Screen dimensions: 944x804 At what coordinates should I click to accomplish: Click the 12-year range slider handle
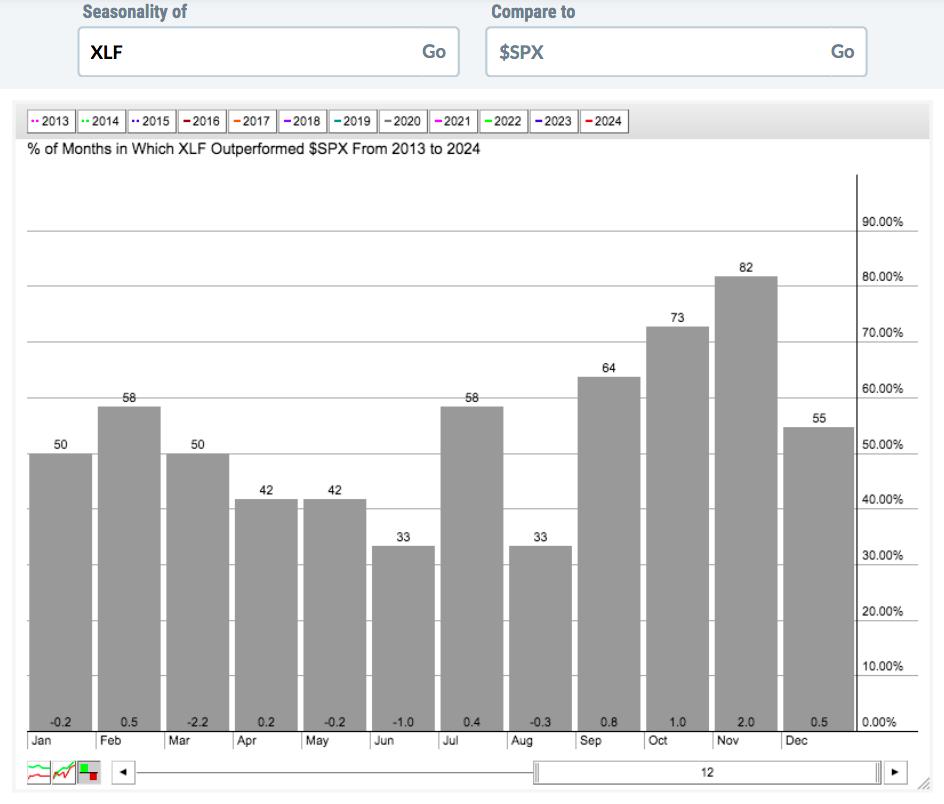point(707,772)
